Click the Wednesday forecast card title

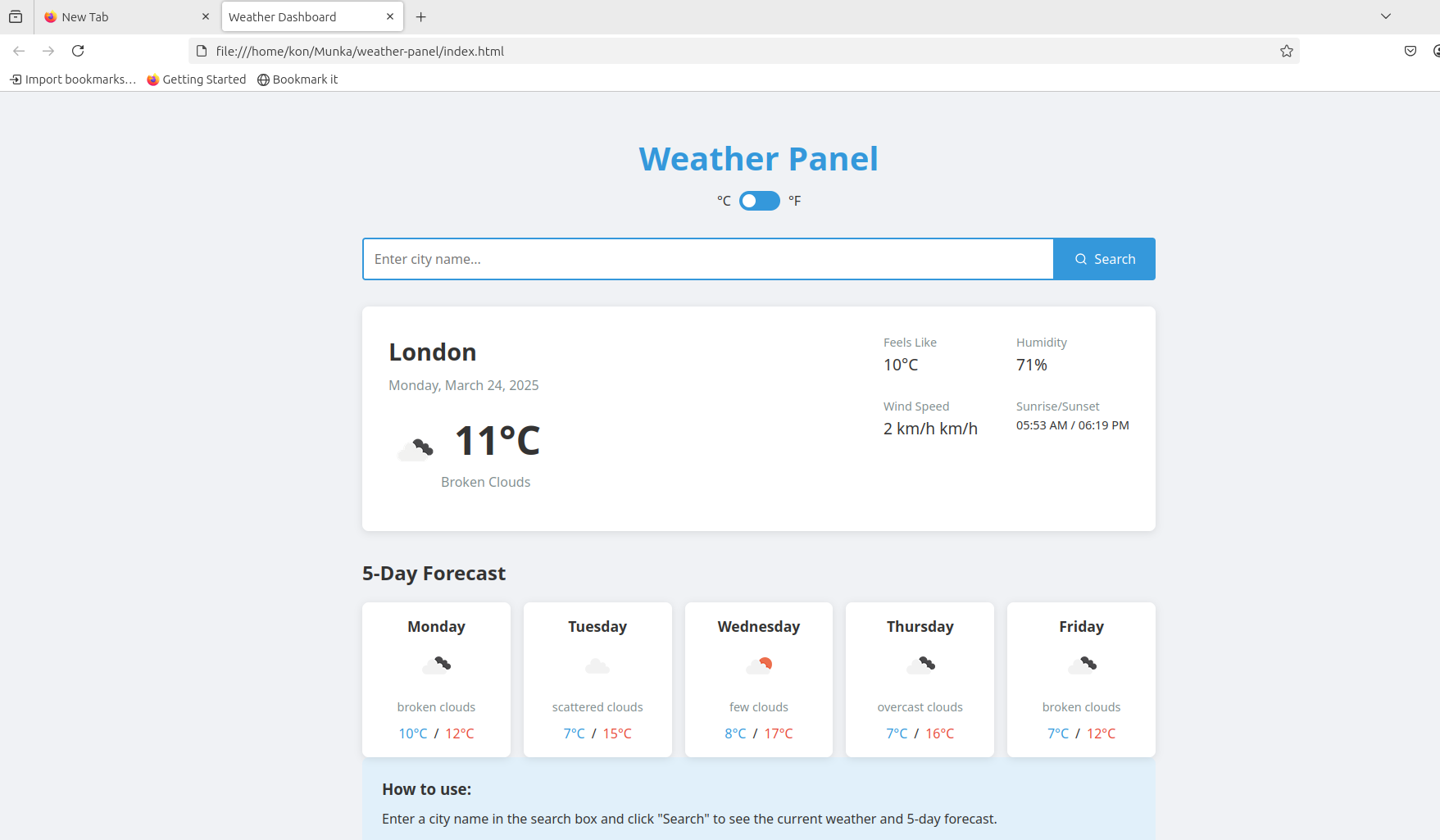coord(759,627)
